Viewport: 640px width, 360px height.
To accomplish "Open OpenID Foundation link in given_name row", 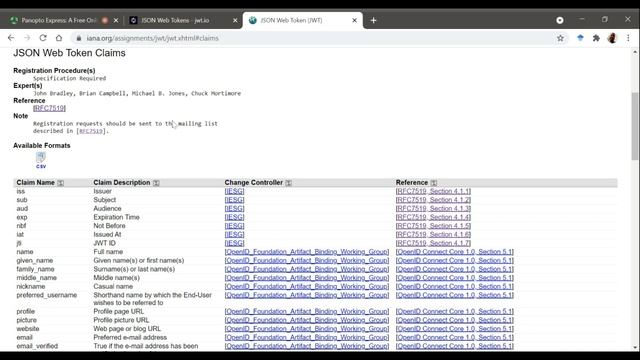I will (x=307, y=260).
